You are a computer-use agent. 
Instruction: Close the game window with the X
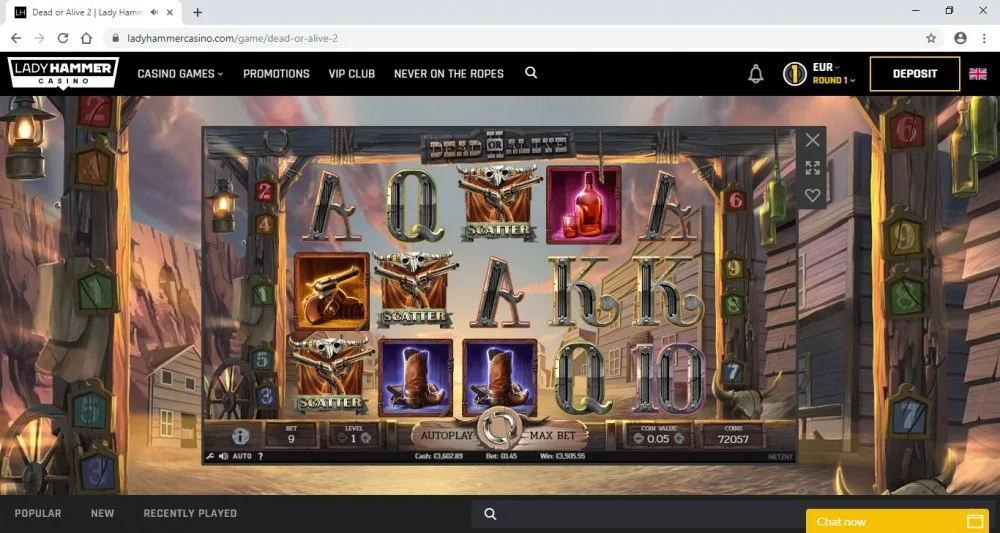click(x=812, y=140)
